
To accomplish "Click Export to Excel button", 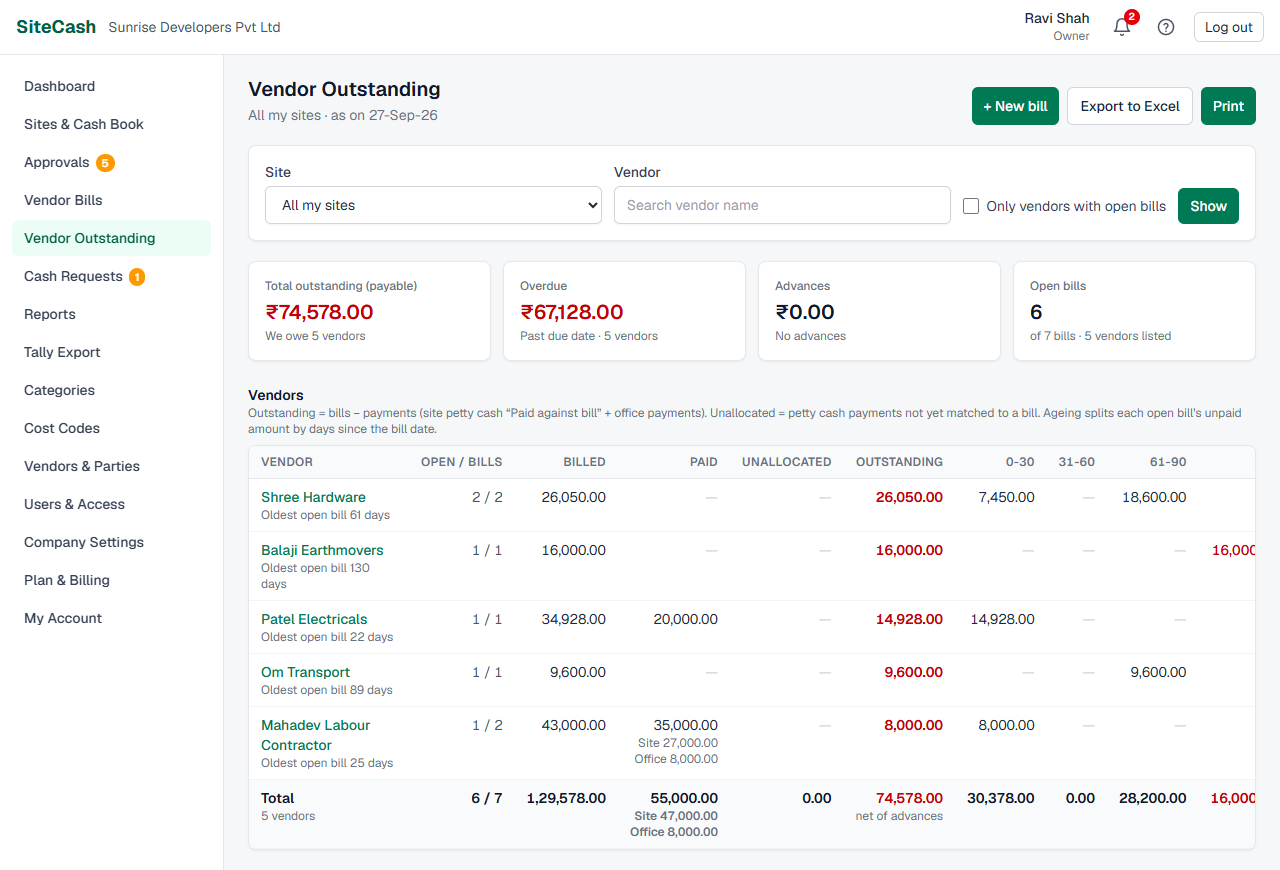I will coord(1130,106).
